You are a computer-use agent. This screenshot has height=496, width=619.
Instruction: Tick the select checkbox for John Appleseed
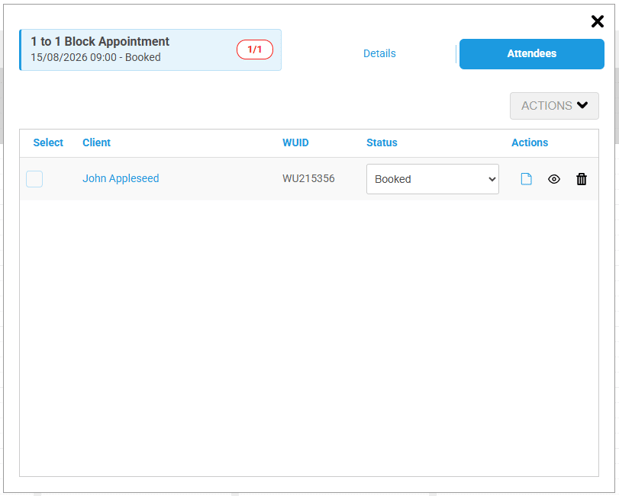(34, 179)
